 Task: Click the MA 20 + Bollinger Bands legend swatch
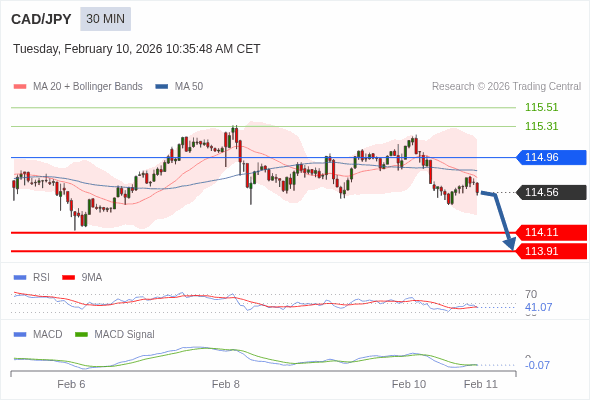pyautogui.click(x=20, y=87)
